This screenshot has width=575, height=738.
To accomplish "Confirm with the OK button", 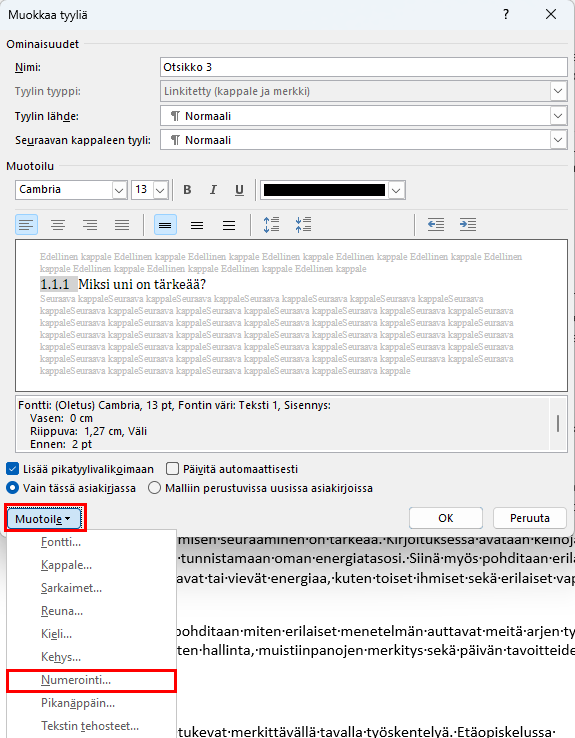I will (x=446, y=518).
